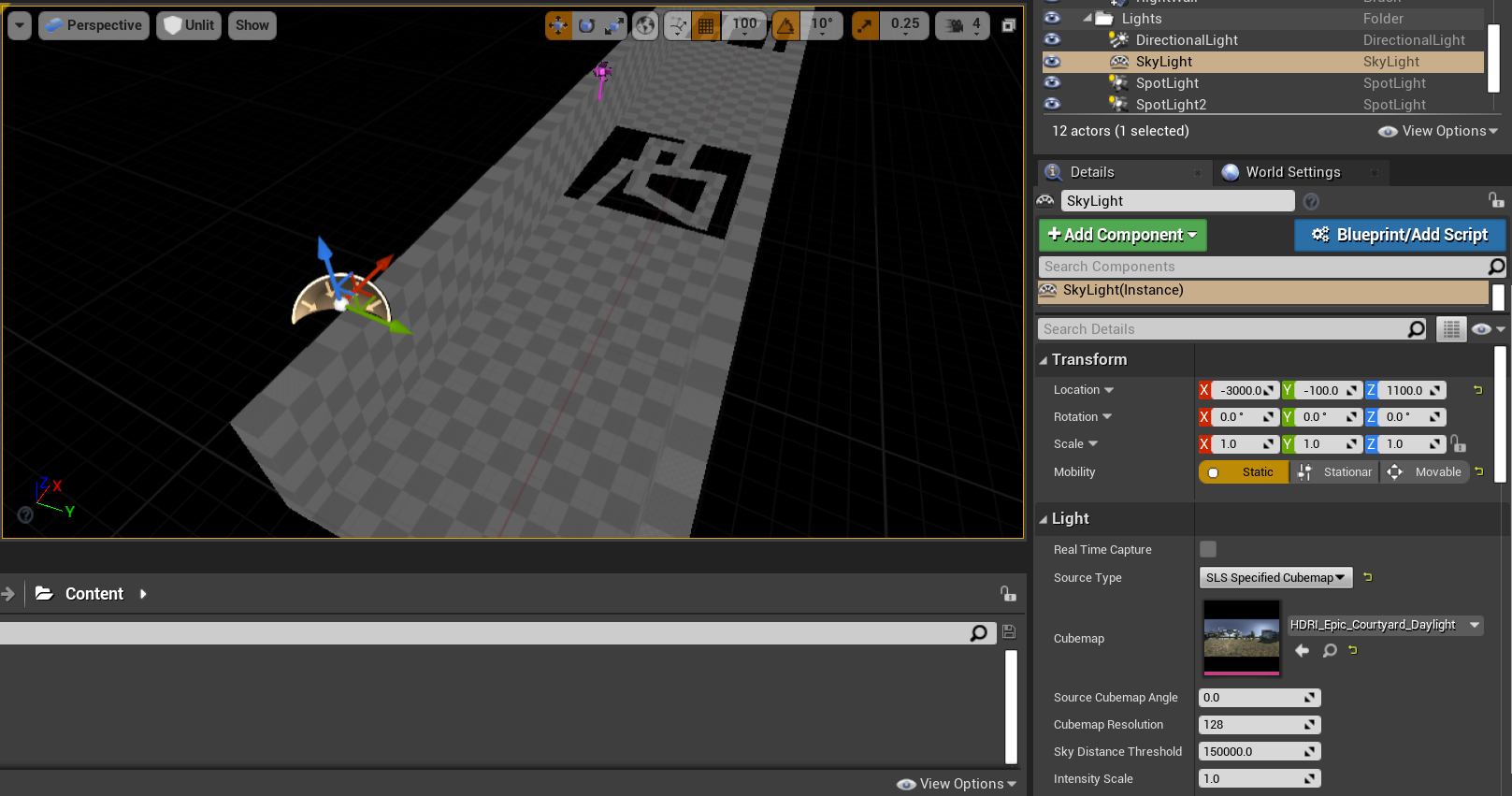Open the Source Type dropdown
The height and width of the screenshot is (796, 1512).
click(x=1275, y=578)
